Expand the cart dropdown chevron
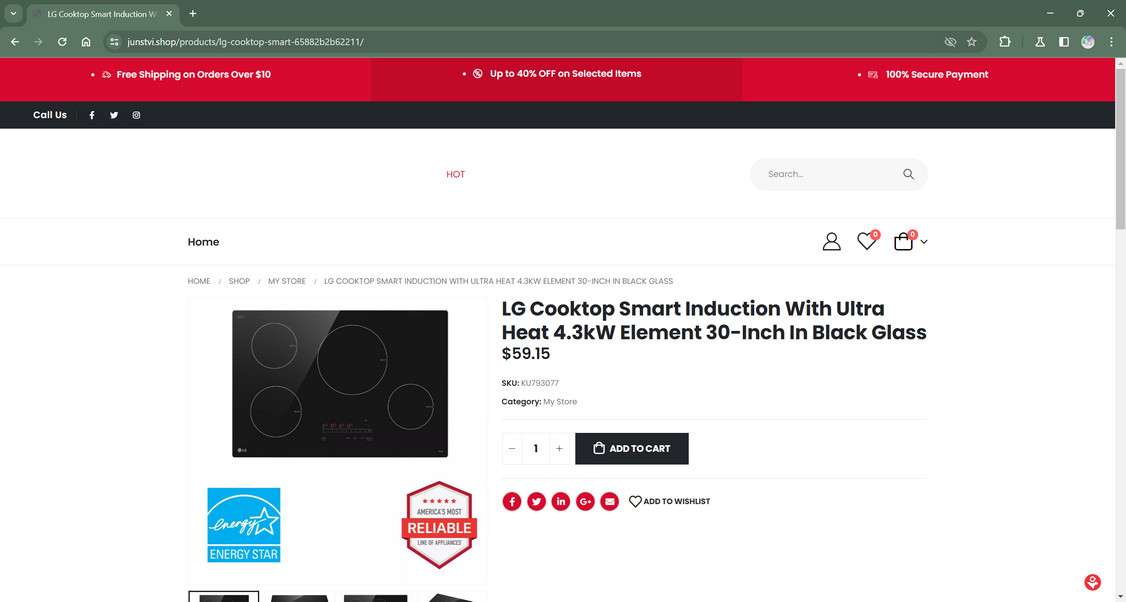 point(923,242)
